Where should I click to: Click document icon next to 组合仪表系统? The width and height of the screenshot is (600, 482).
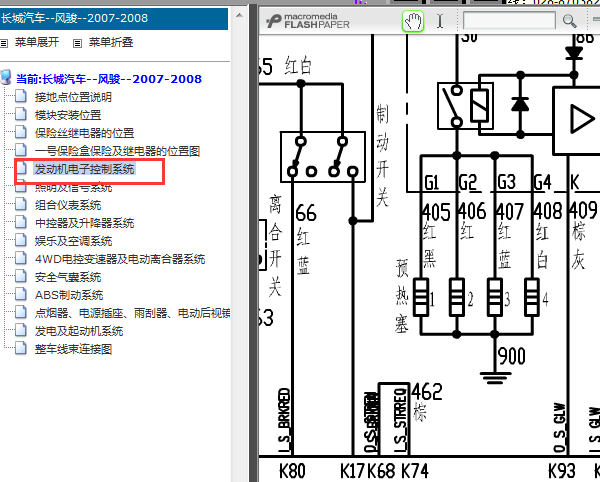[x=21, y=204]
